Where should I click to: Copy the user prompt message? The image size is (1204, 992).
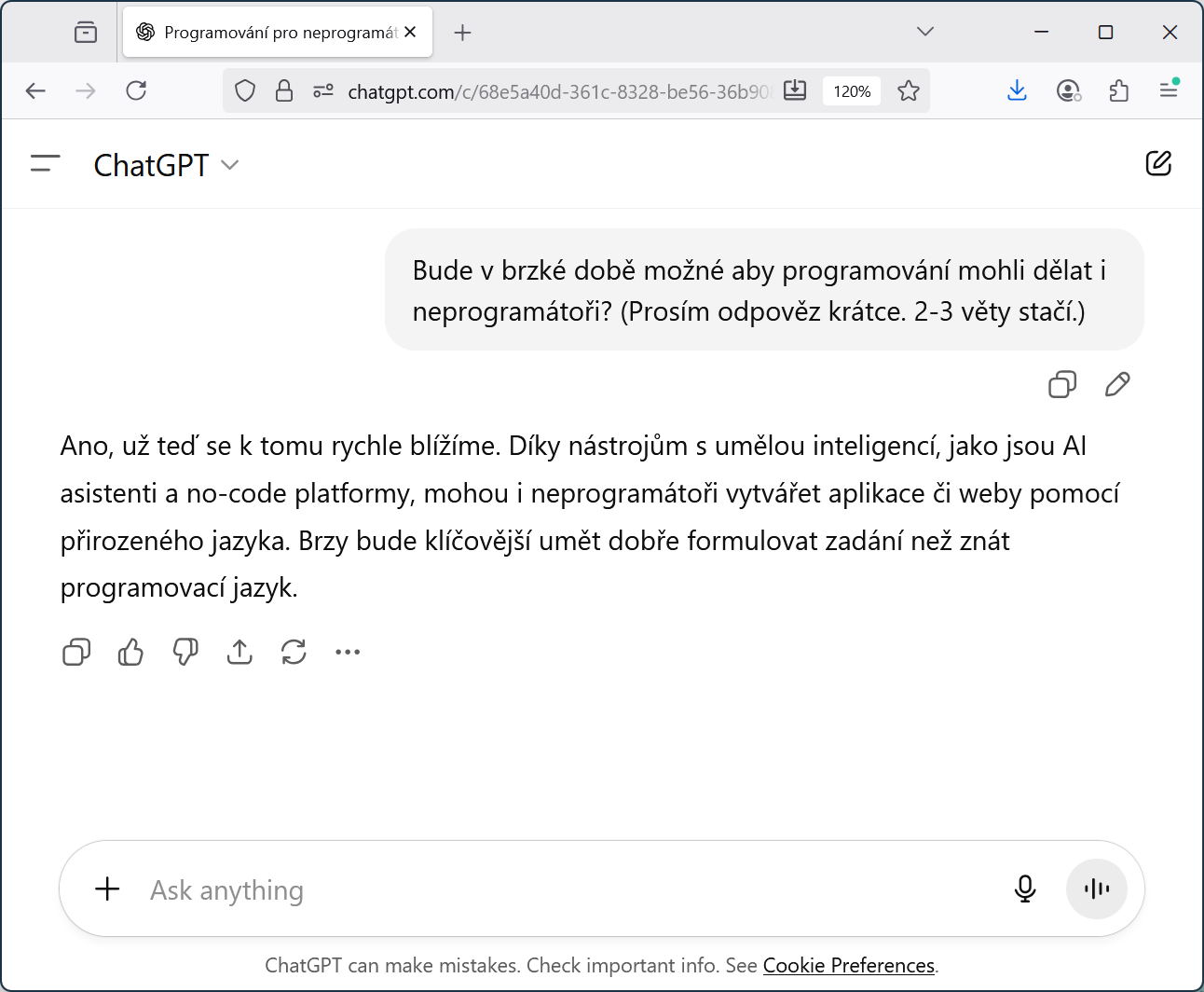click(x=1062, y=384)
